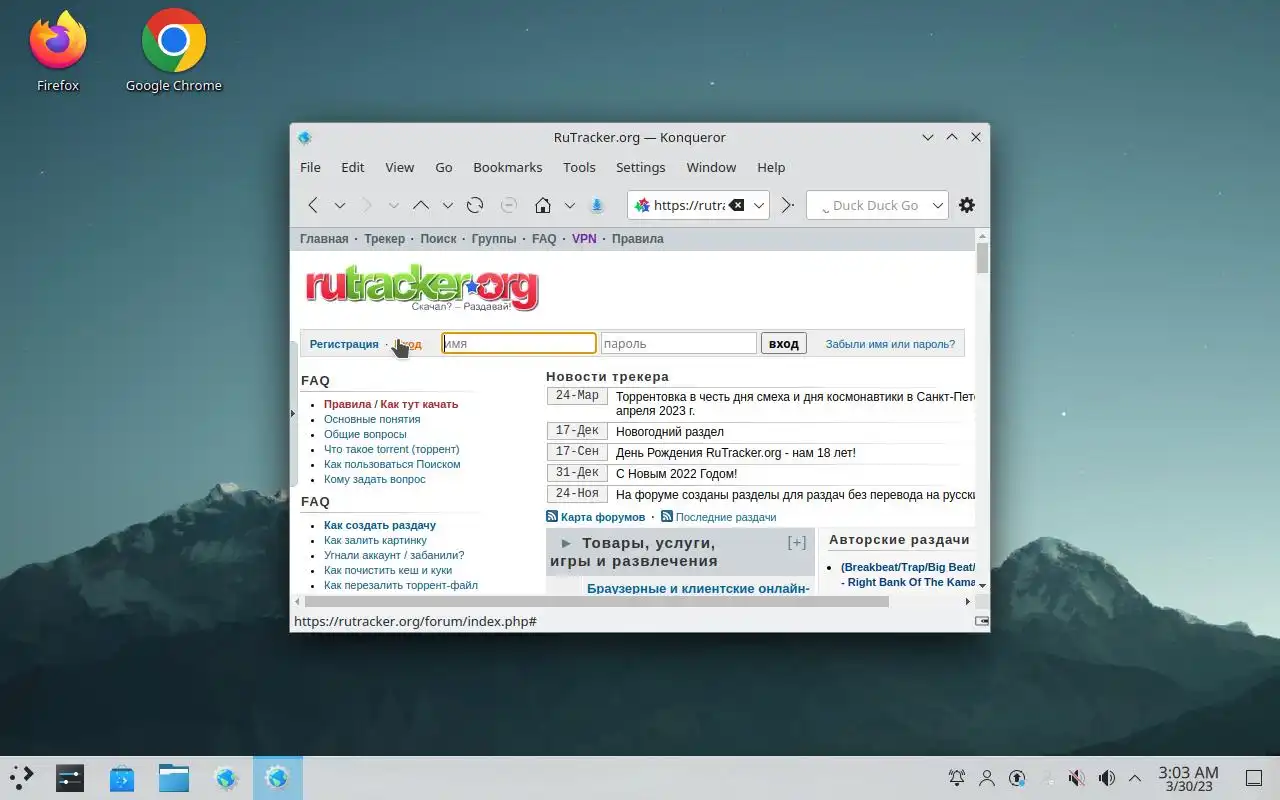1280x800 pixels.
Task: Click the пароль password input field
Action: 679,344
